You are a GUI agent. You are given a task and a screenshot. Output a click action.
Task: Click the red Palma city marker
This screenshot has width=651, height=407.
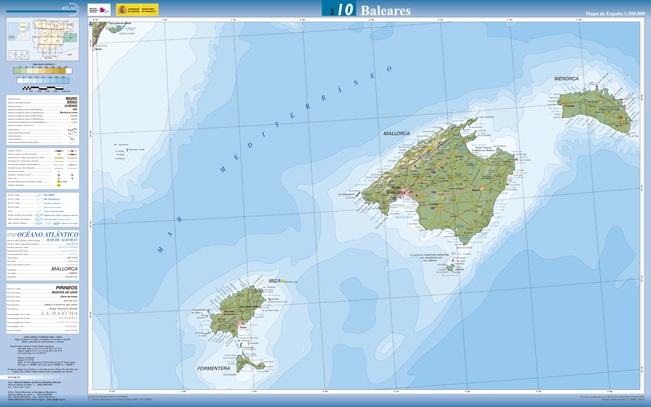coord(406,191)
